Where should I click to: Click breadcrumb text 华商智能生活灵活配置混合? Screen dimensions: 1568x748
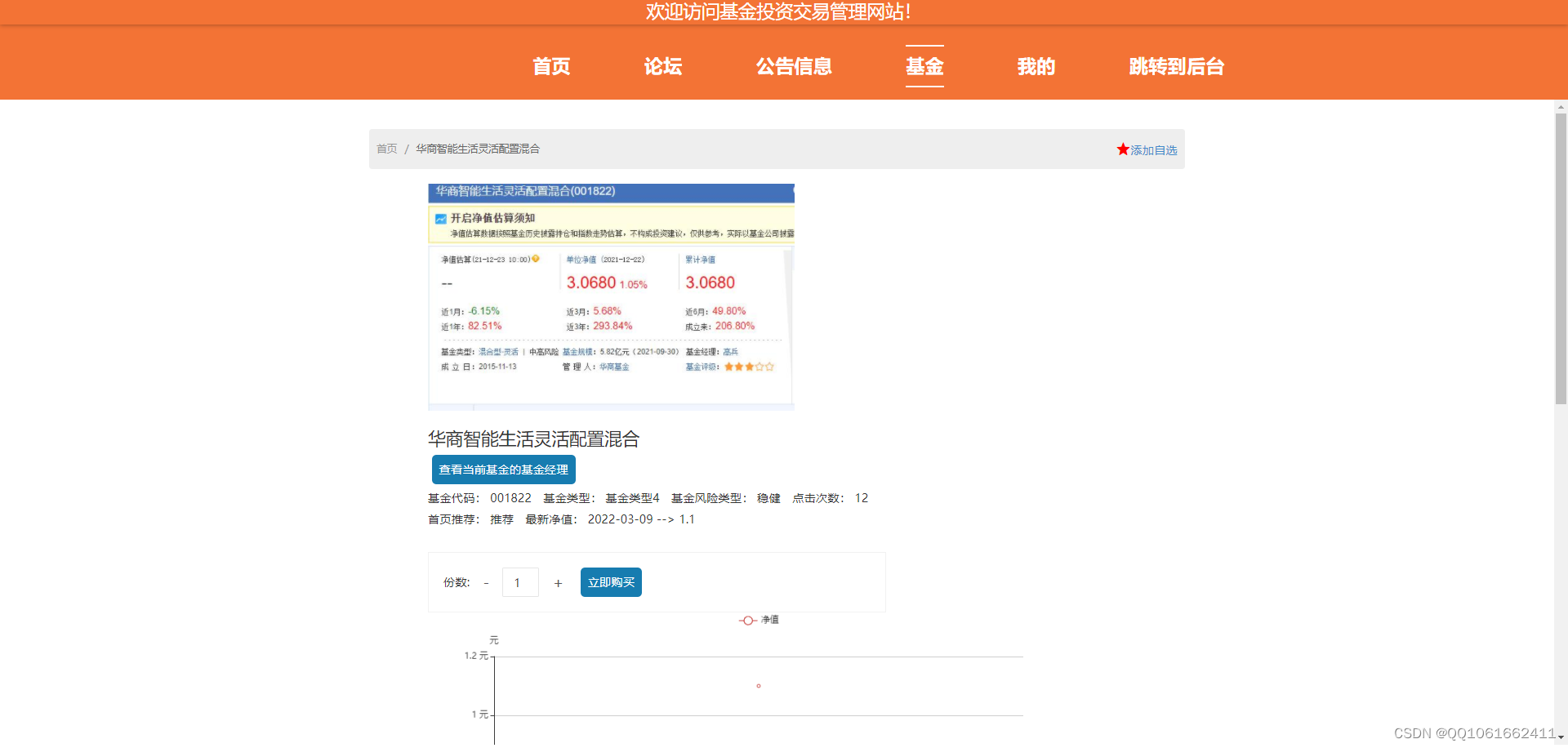click(x=478, y=149)
